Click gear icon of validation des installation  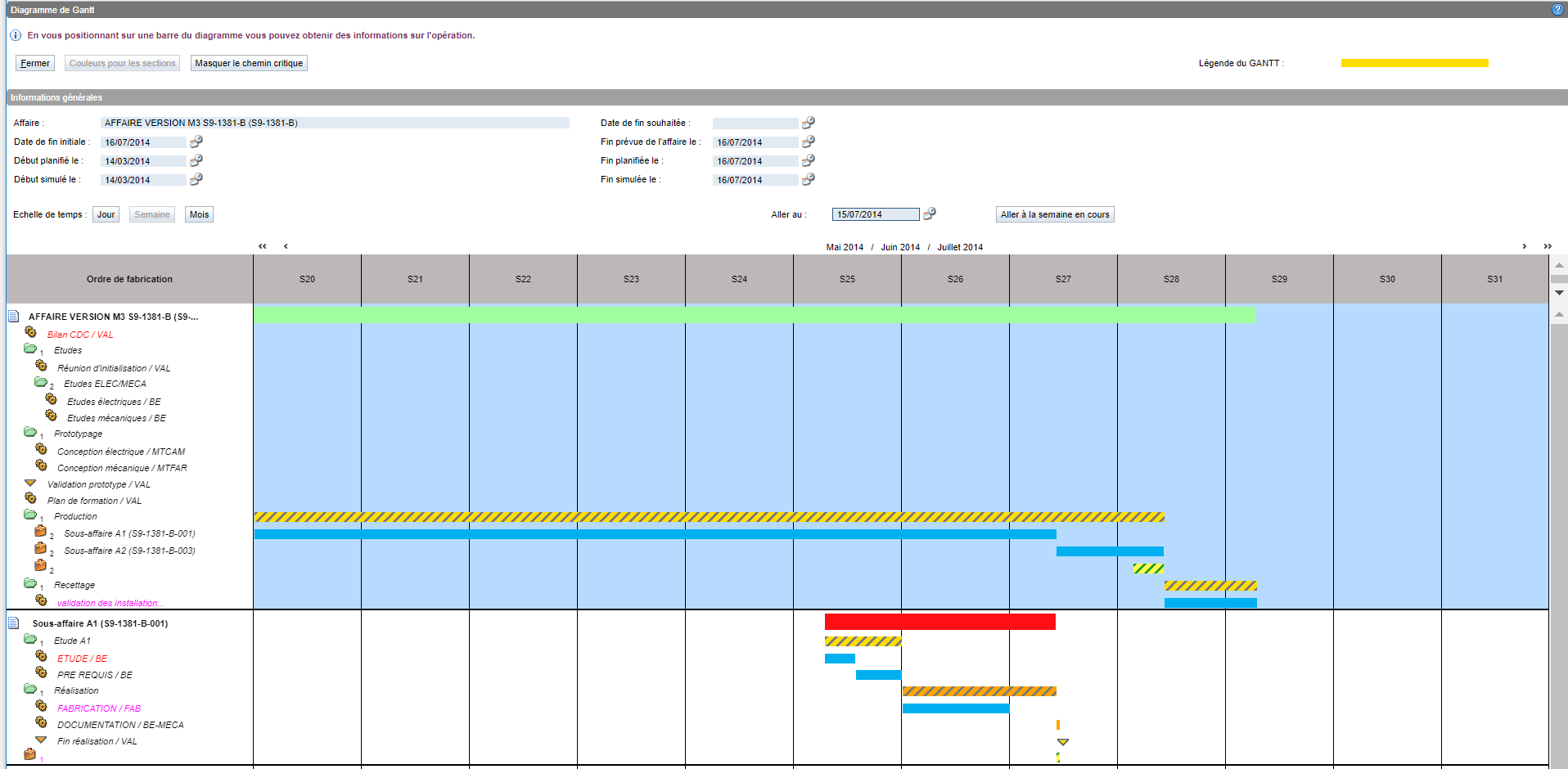point(41,600)
